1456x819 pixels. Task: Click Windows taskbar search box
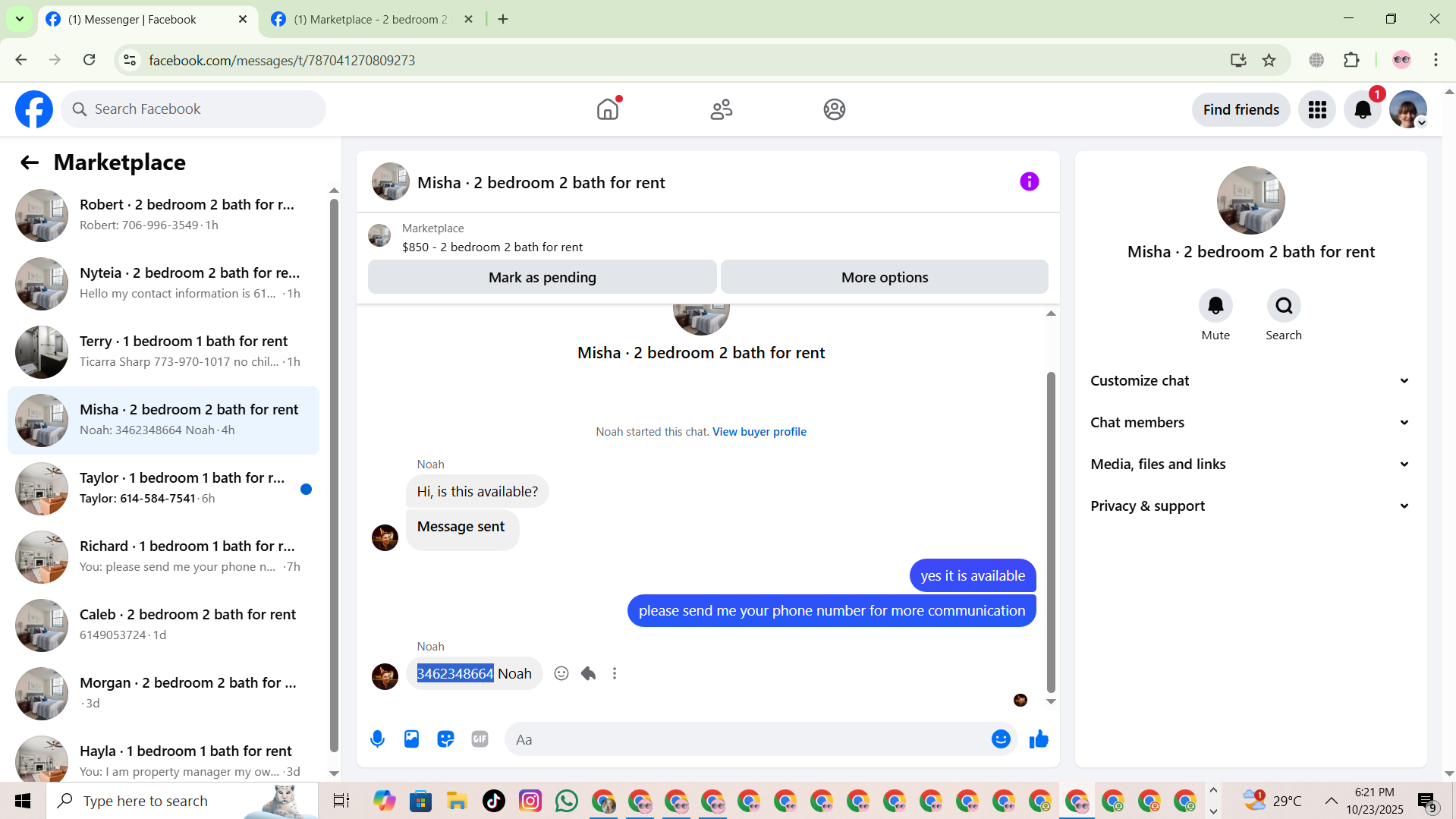click(182, 801)
